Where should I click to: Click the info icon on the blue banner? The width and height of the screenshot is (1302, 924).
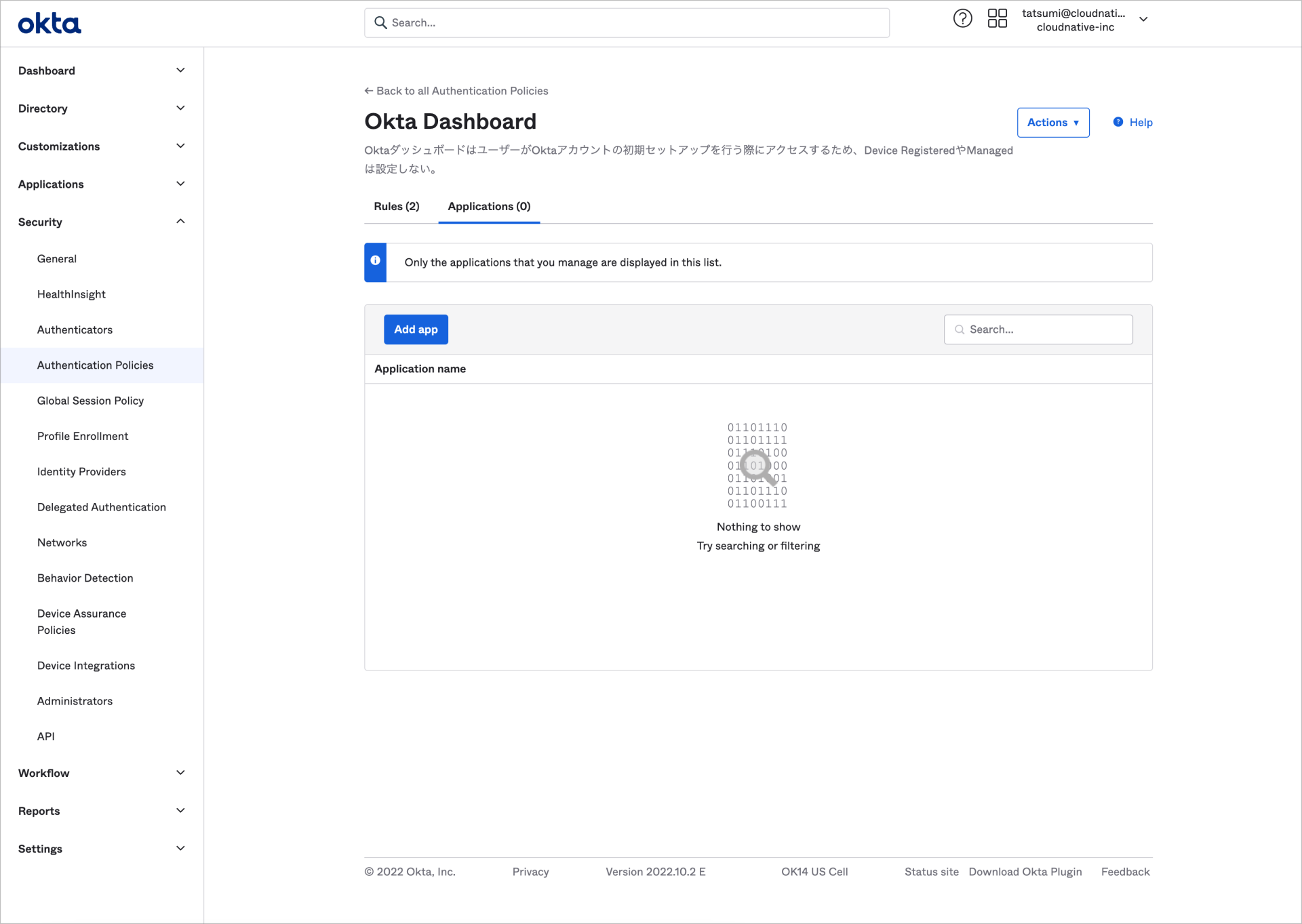coord(375,261)
